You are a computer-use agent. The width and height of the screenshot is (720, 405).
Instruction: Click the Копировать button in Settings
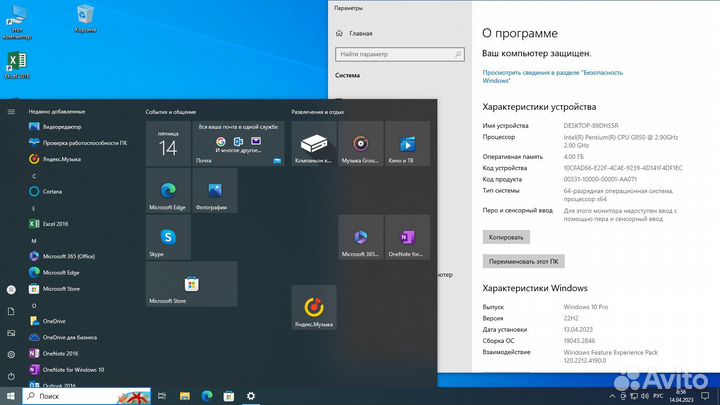tap(506, 237)
